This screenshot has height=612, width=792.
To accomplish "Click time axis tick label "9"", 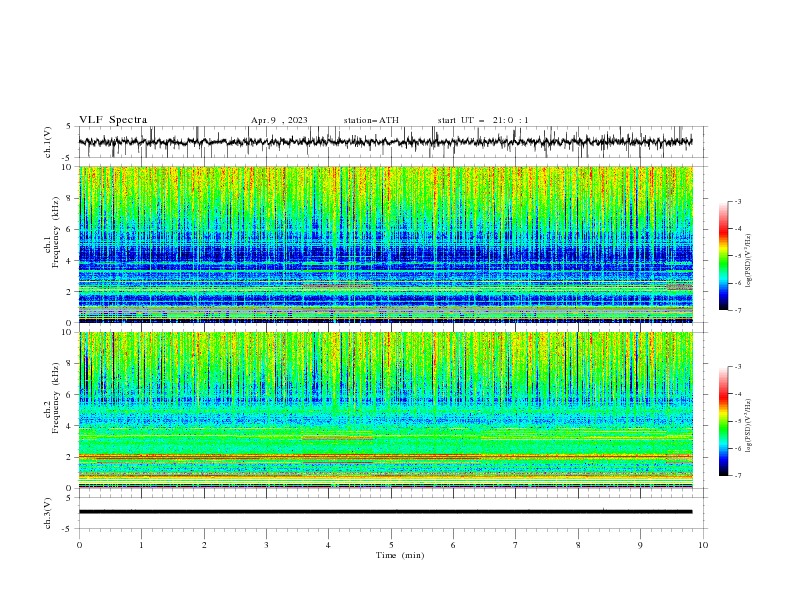I will [x=640, y=545].
